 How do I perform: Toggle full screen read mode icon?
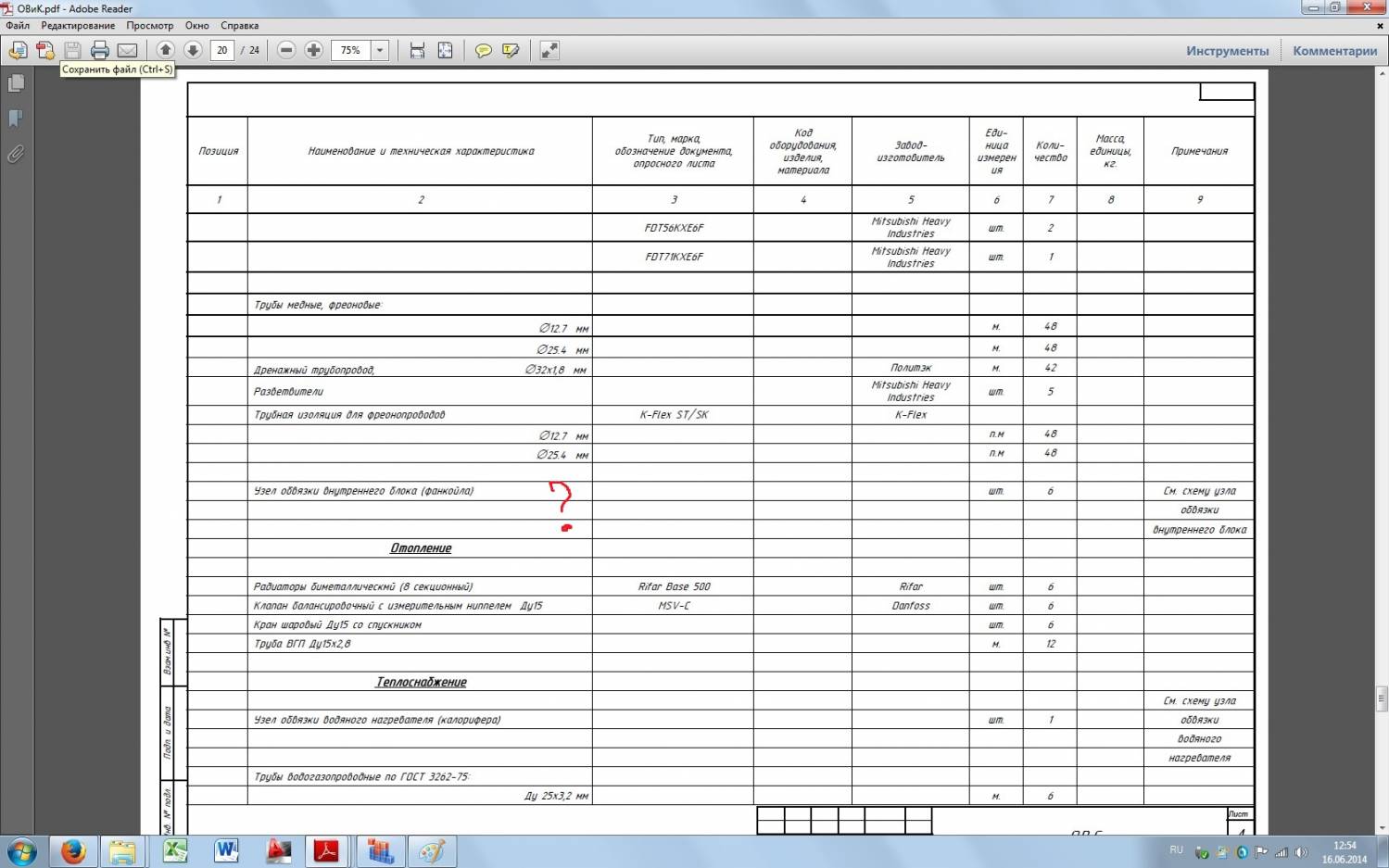click(549, 51)
